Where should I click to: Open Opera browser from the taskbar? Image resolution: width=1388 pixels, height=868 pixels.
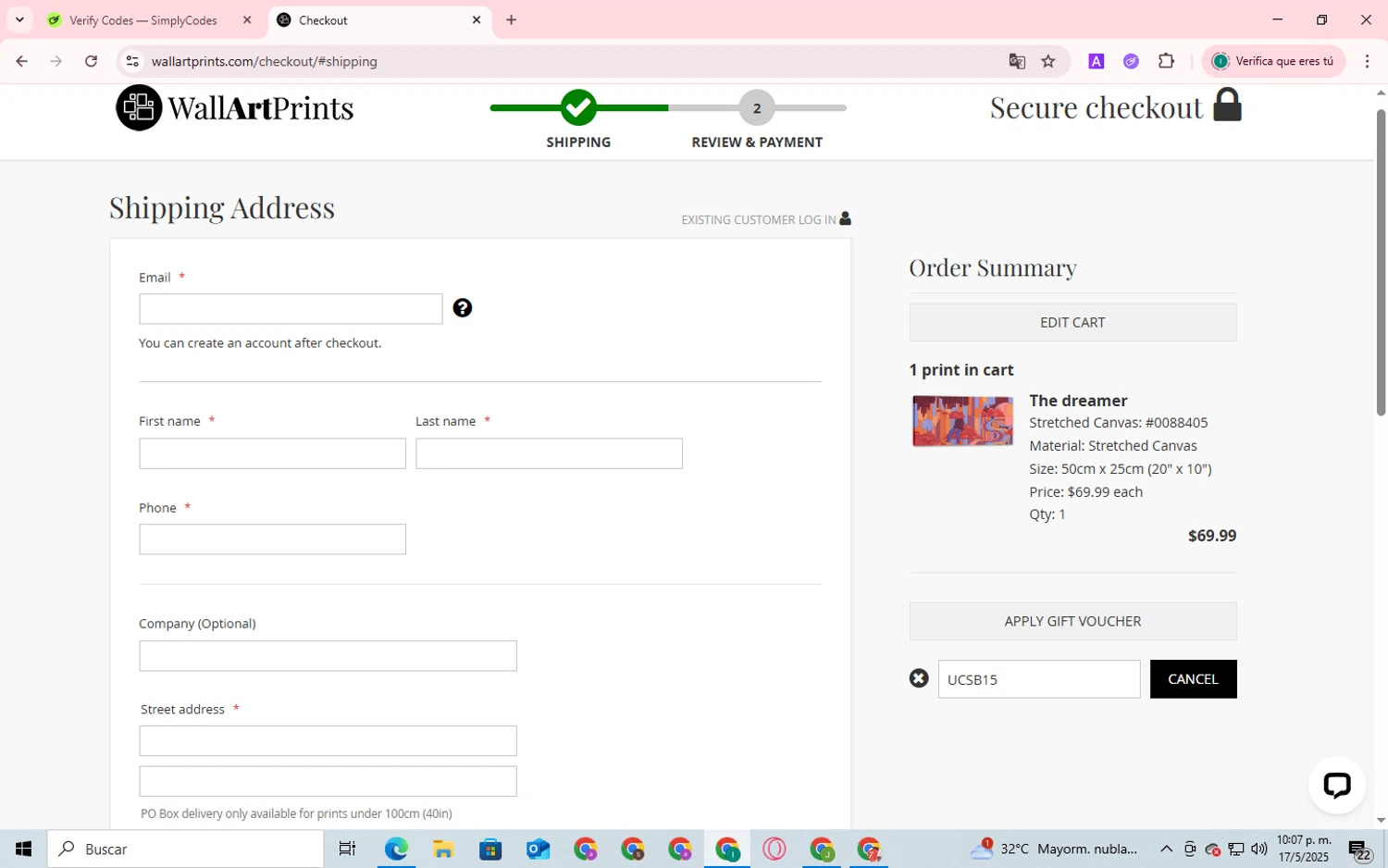[775, 849]
